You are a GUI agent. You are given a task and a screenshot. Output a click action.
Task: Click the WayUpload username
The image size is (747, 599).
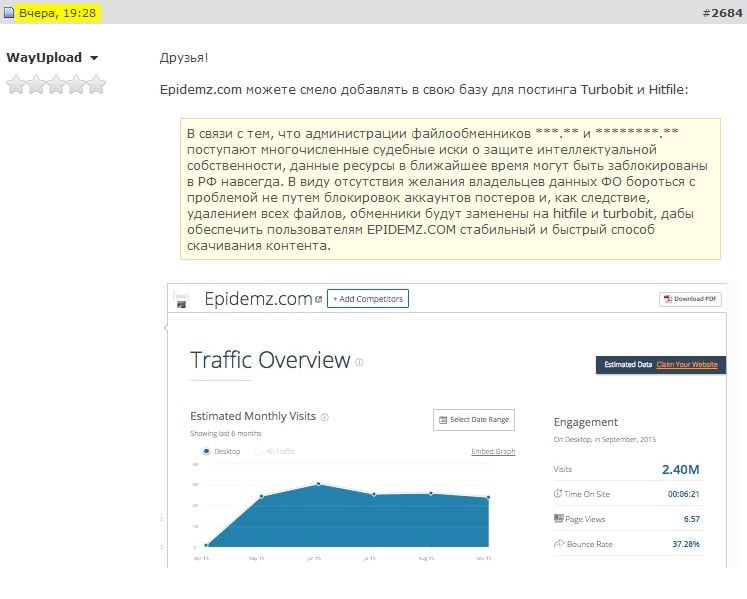44,58
